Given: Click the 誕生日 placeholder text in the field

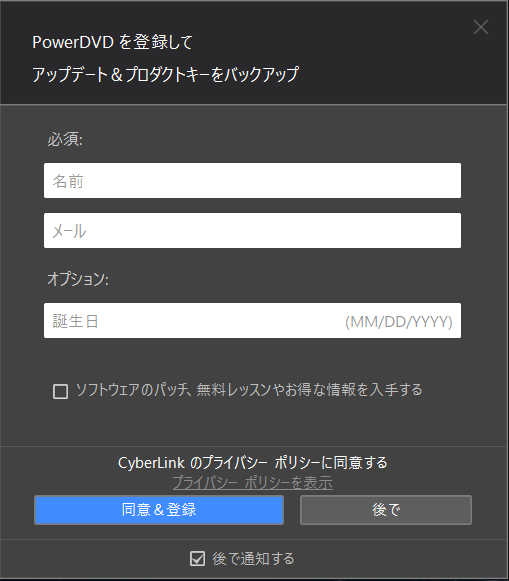Looking at the screenshot, I should point(76,321).
